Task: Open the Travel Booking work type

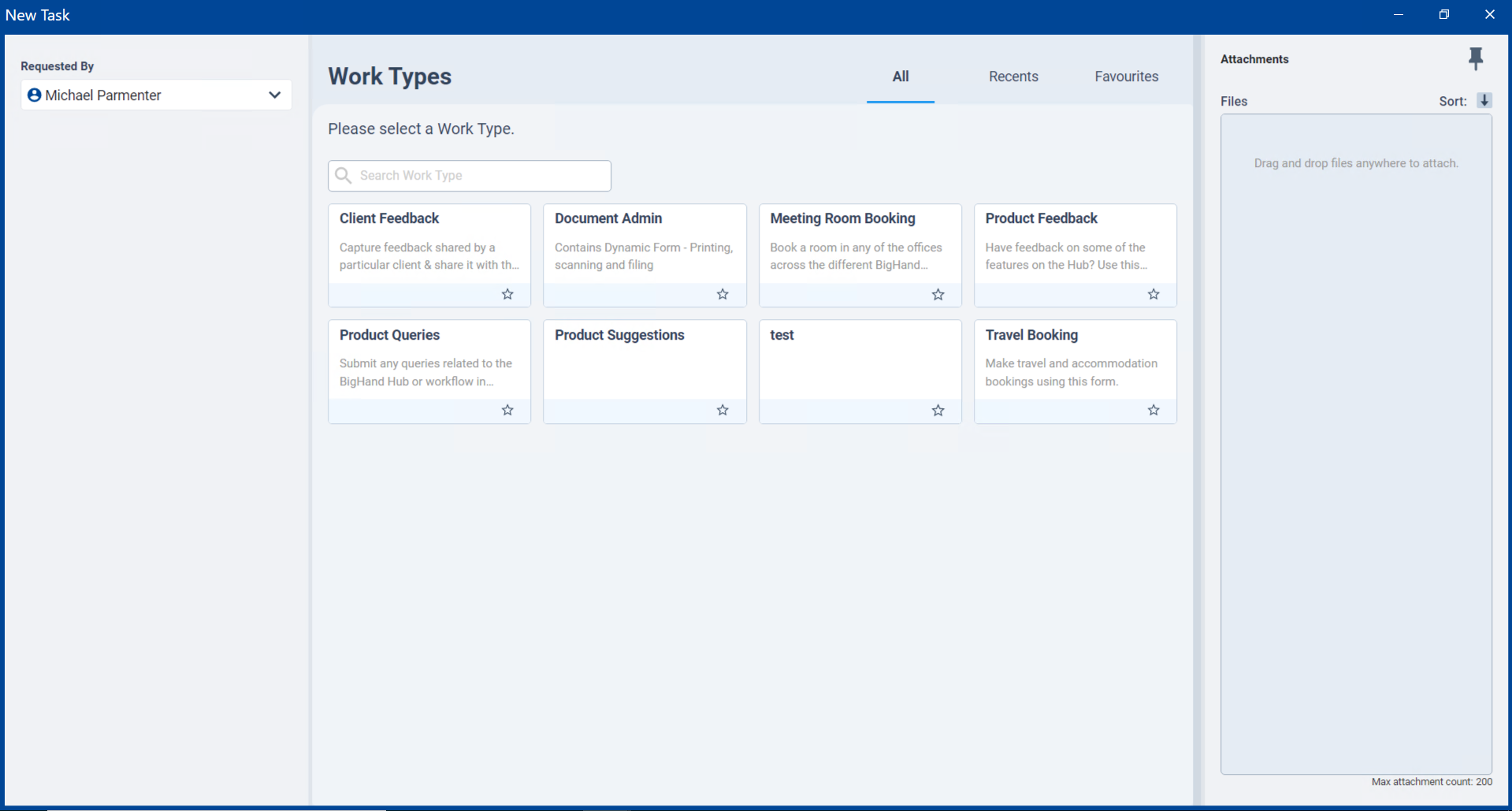Action: (x=1075, y=359)
